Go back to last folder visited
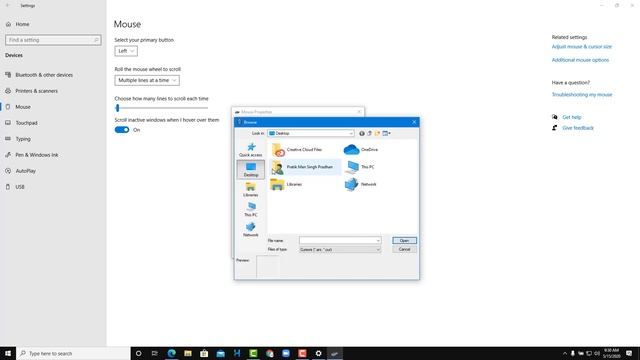Viewport: 640px width, 360px height. (362, 133)
